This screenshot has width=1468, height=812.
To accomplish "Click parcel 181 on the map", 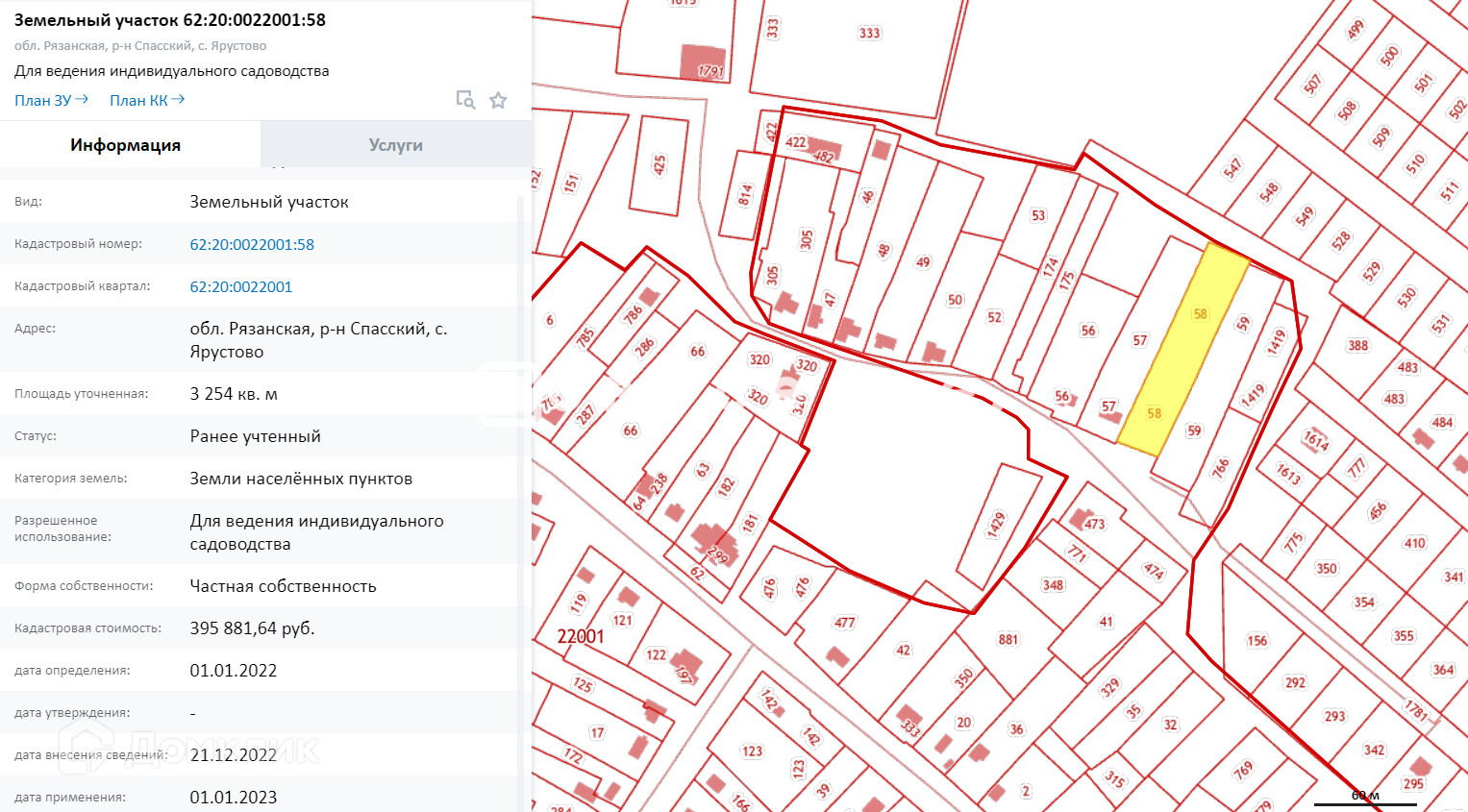I will [751, 524].
